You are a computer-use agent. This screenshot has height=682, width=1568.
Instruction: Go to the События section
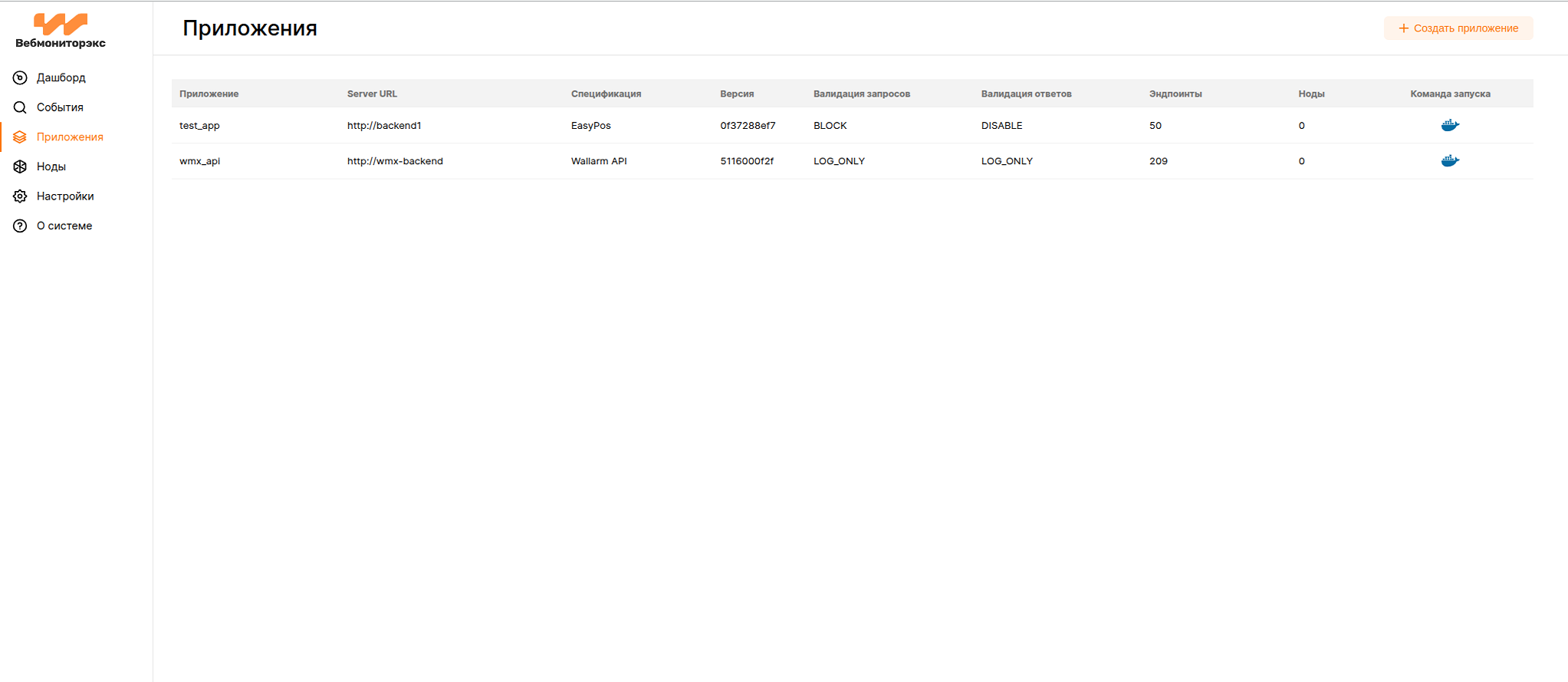coord(60,107)
